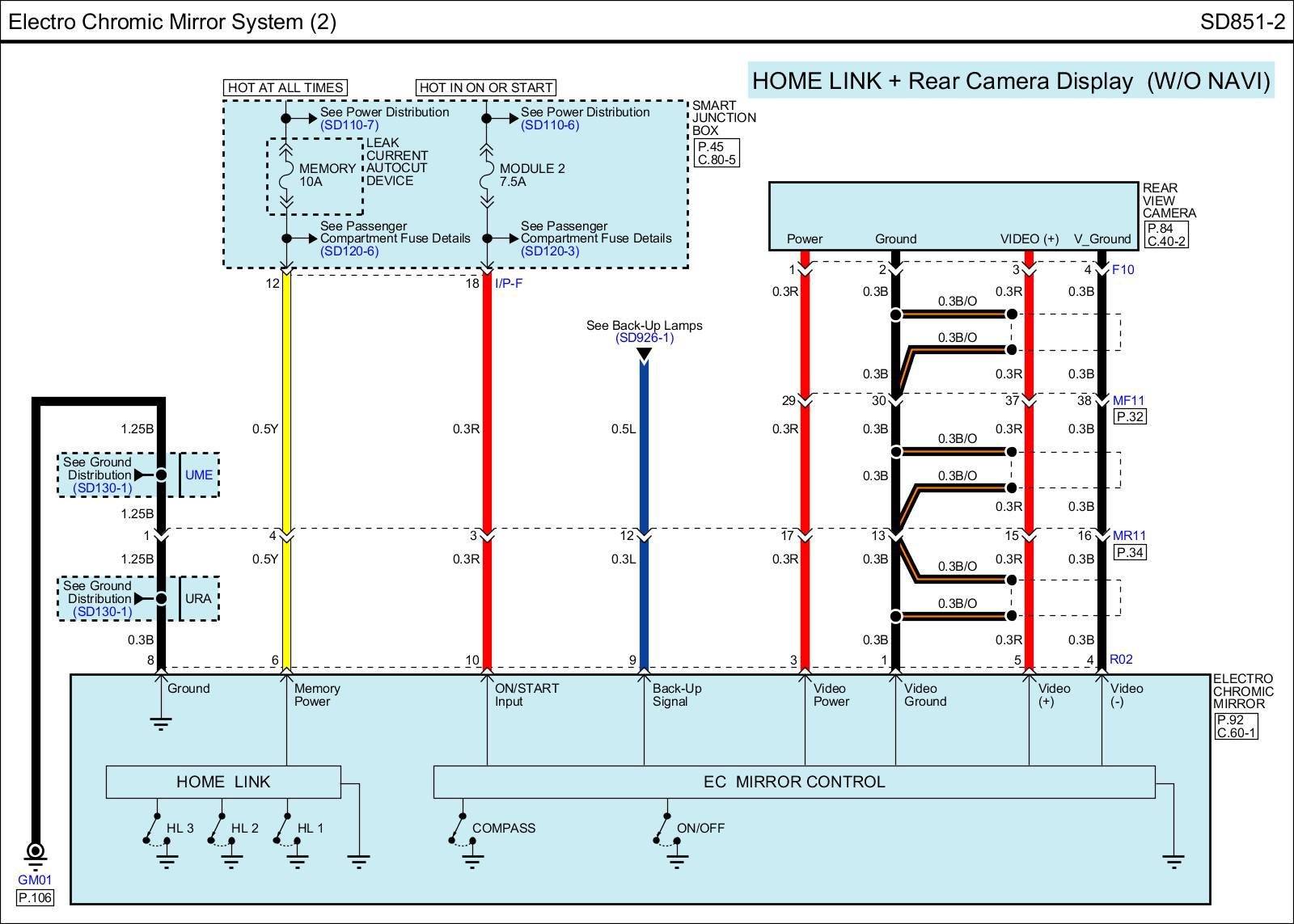
Task: Select the yellow 0.5Y memory power wire
Action: pyautogui.click(x=286, y=428)
